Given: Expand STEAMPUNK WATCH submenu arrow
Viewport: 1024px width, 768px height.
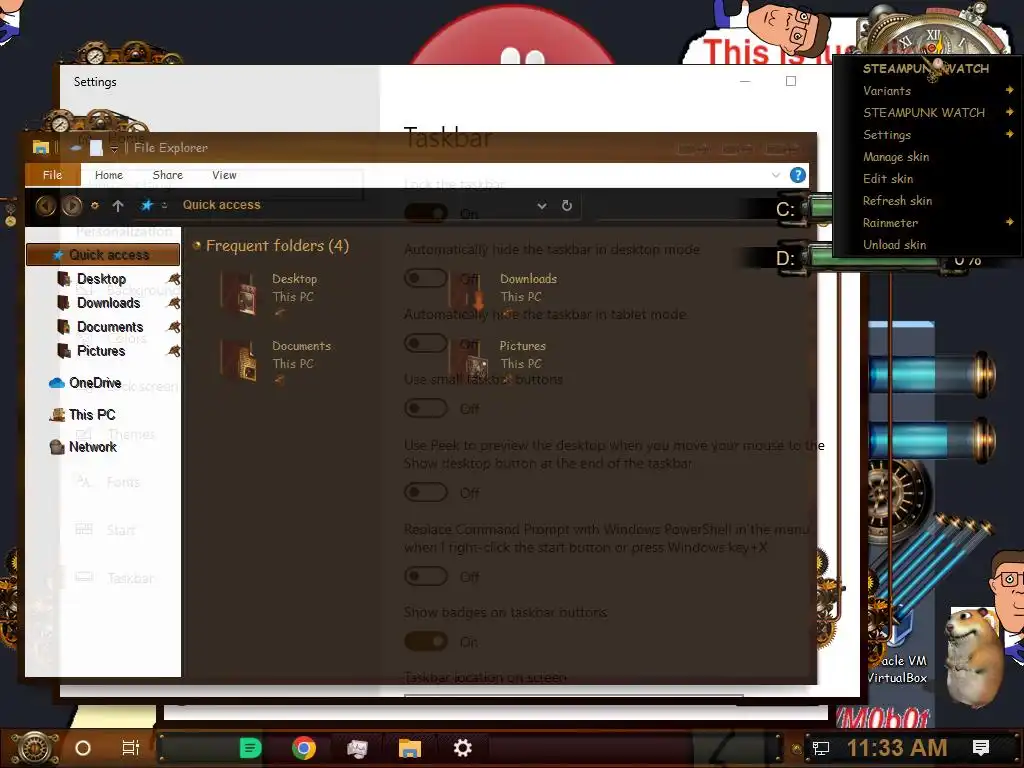Looking at the screenshot, I should click(x=1010, y=112).
